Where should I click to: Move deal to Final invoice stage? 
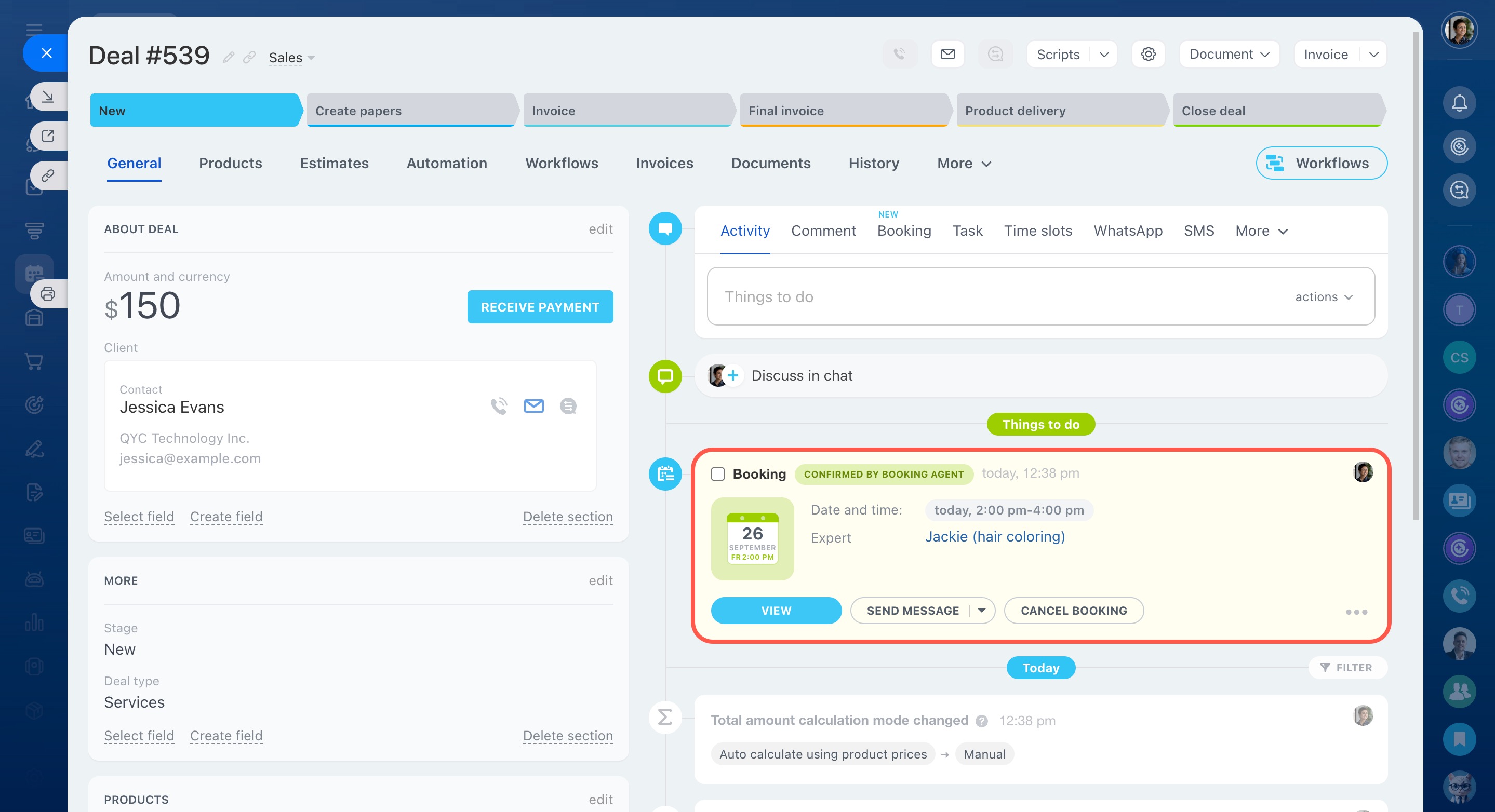(x=843, y=110)
